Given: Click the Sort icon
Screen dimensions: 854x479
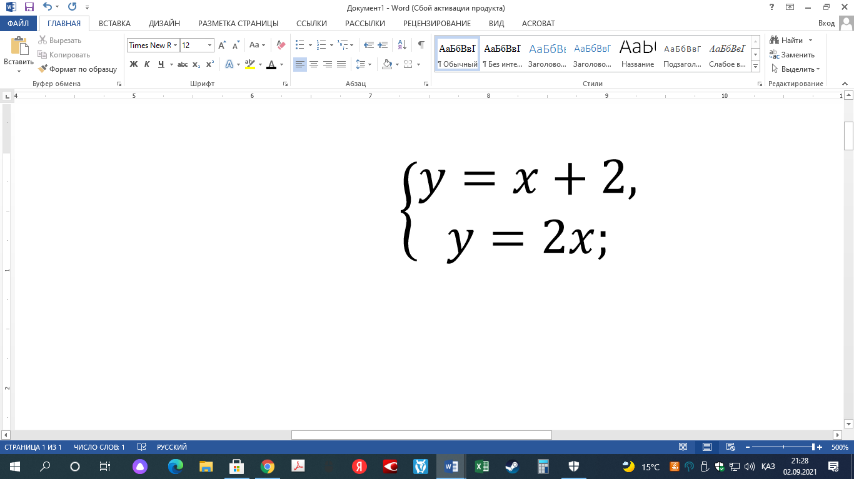Looking at the screenshot, I should tap(402, 45).
